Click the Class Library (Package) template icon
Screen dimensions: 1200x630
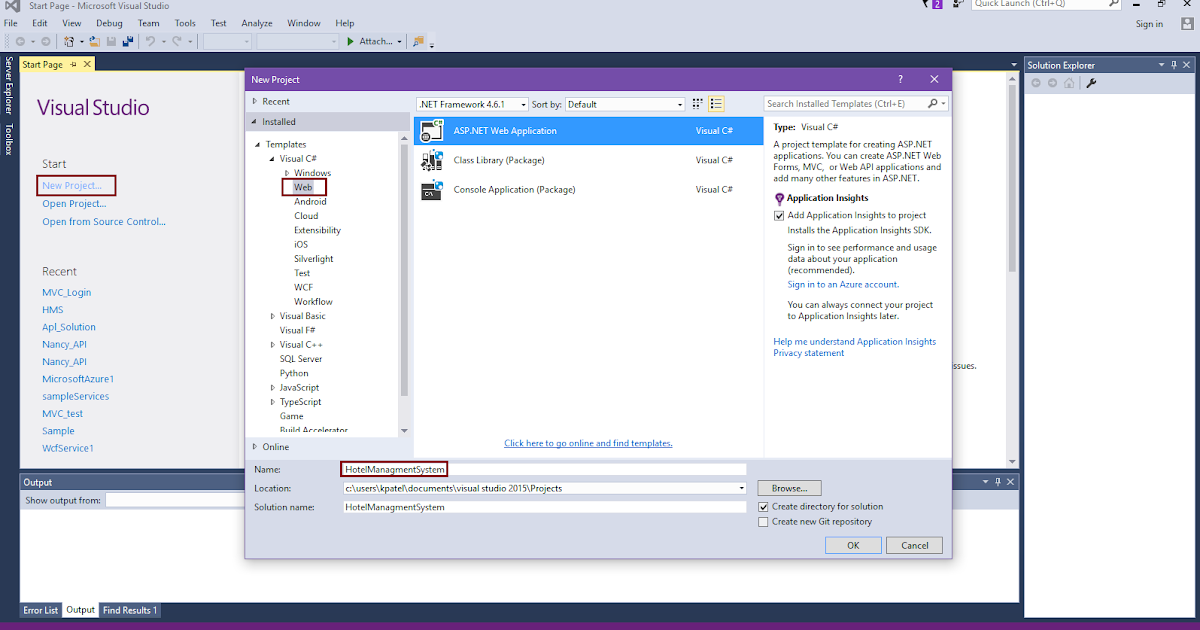pos(432,160)
